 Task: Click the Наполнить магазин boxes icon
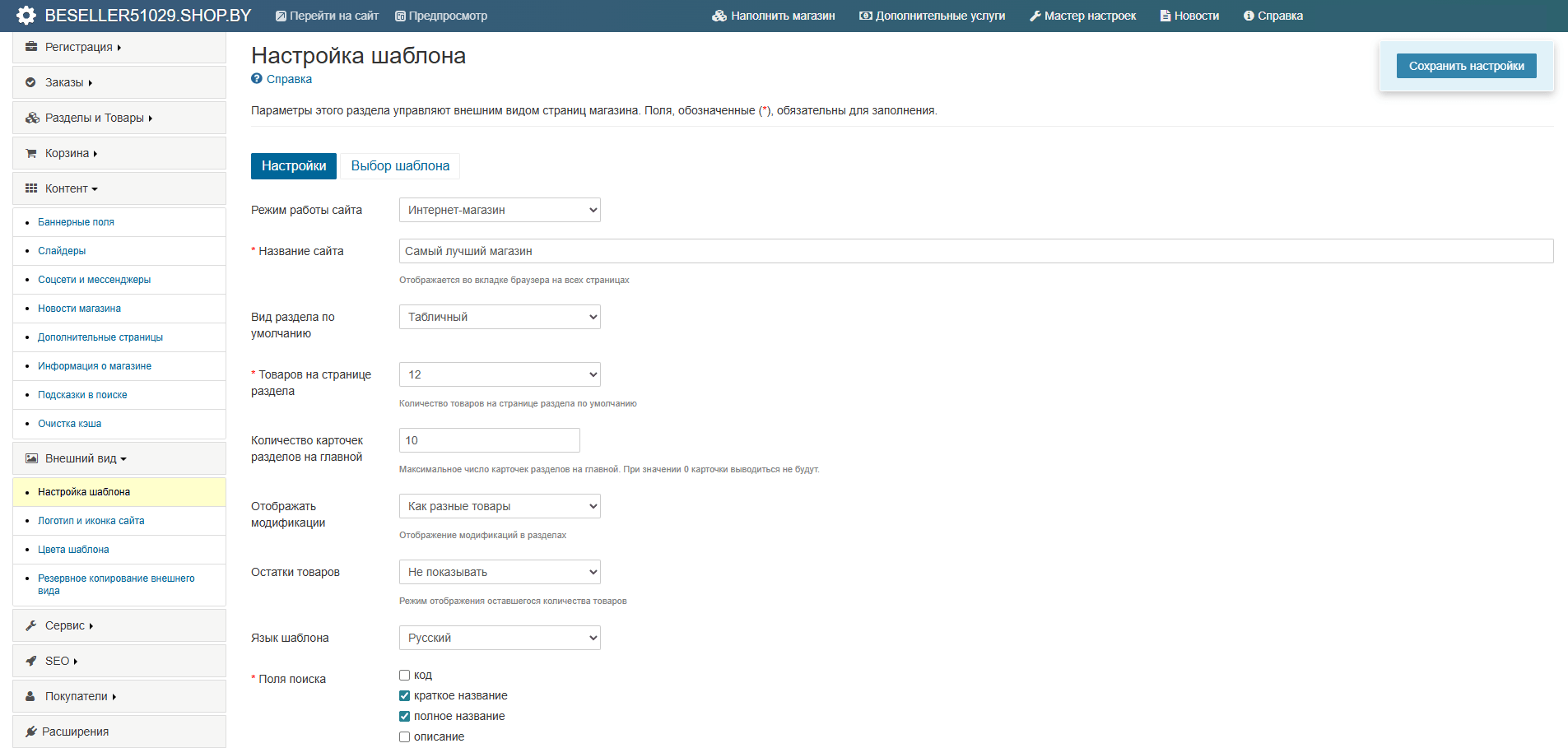(719, 16)
